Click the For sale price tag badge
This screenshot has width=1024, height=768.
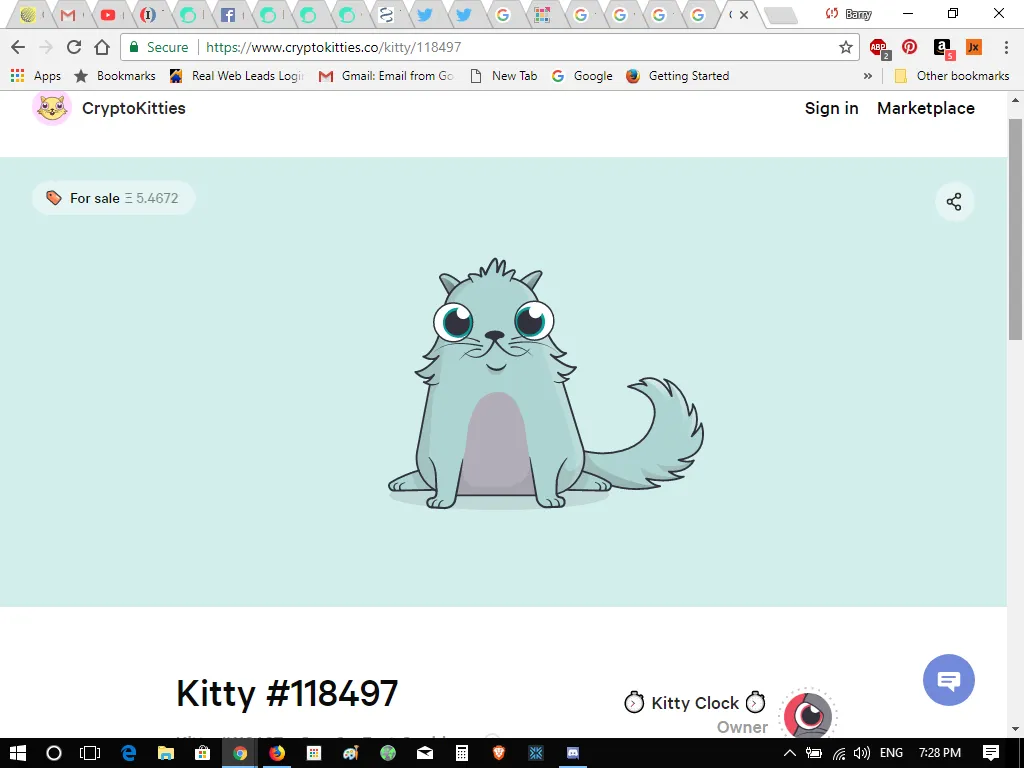pyautogui.click(x=113, y=198)
